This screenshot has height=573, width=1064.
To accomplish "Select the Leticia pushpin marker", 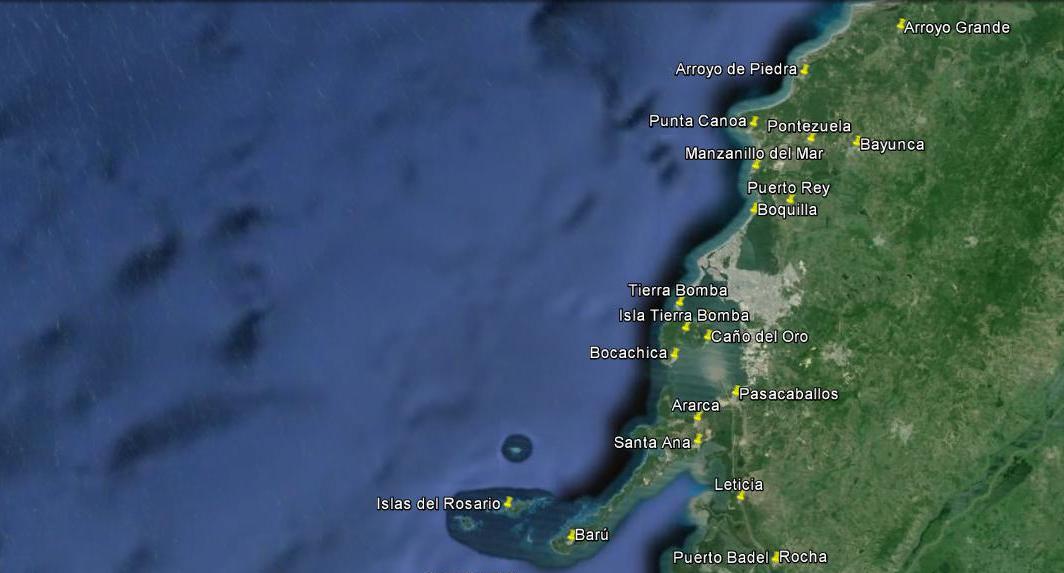I will point(741,496).
